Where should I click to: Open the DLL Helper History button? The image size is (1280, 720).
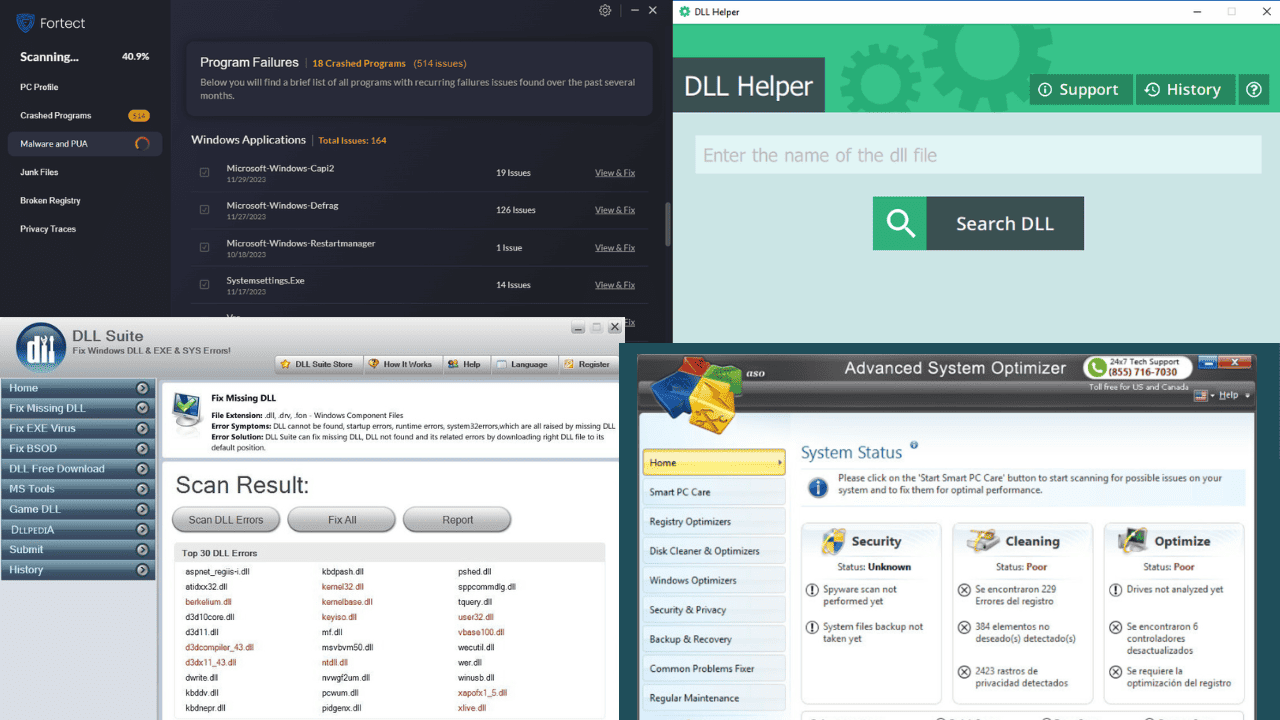pyautogui.click(x=1184, y=89)
